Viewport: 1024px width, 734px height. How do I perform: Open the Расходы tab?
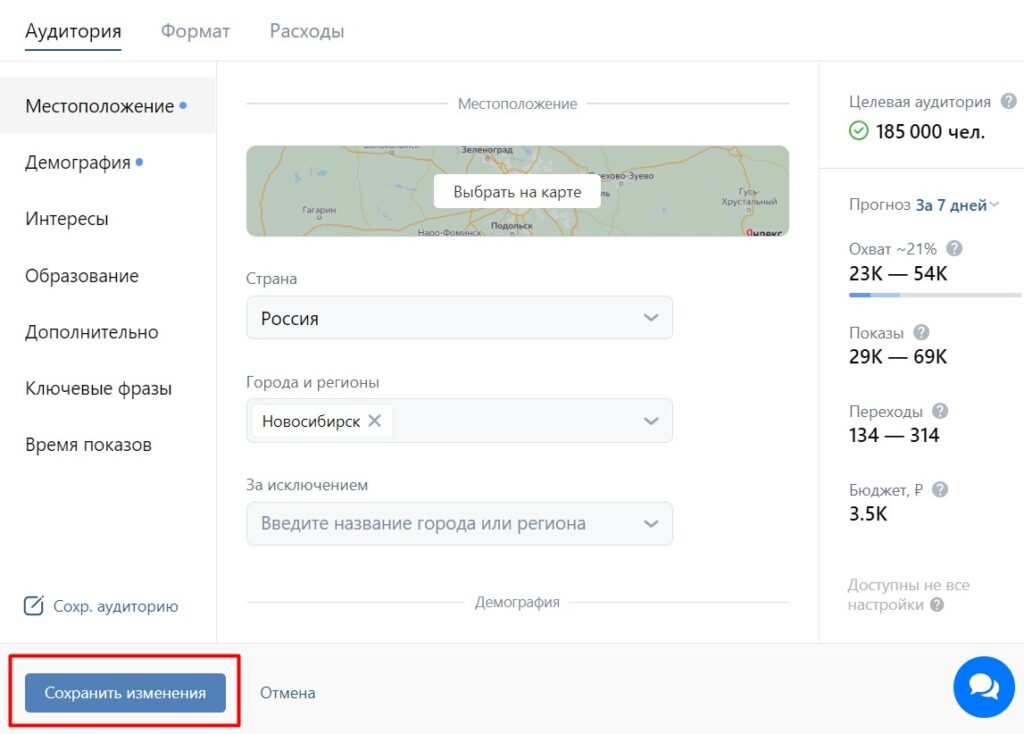click(x=307, y=31)
